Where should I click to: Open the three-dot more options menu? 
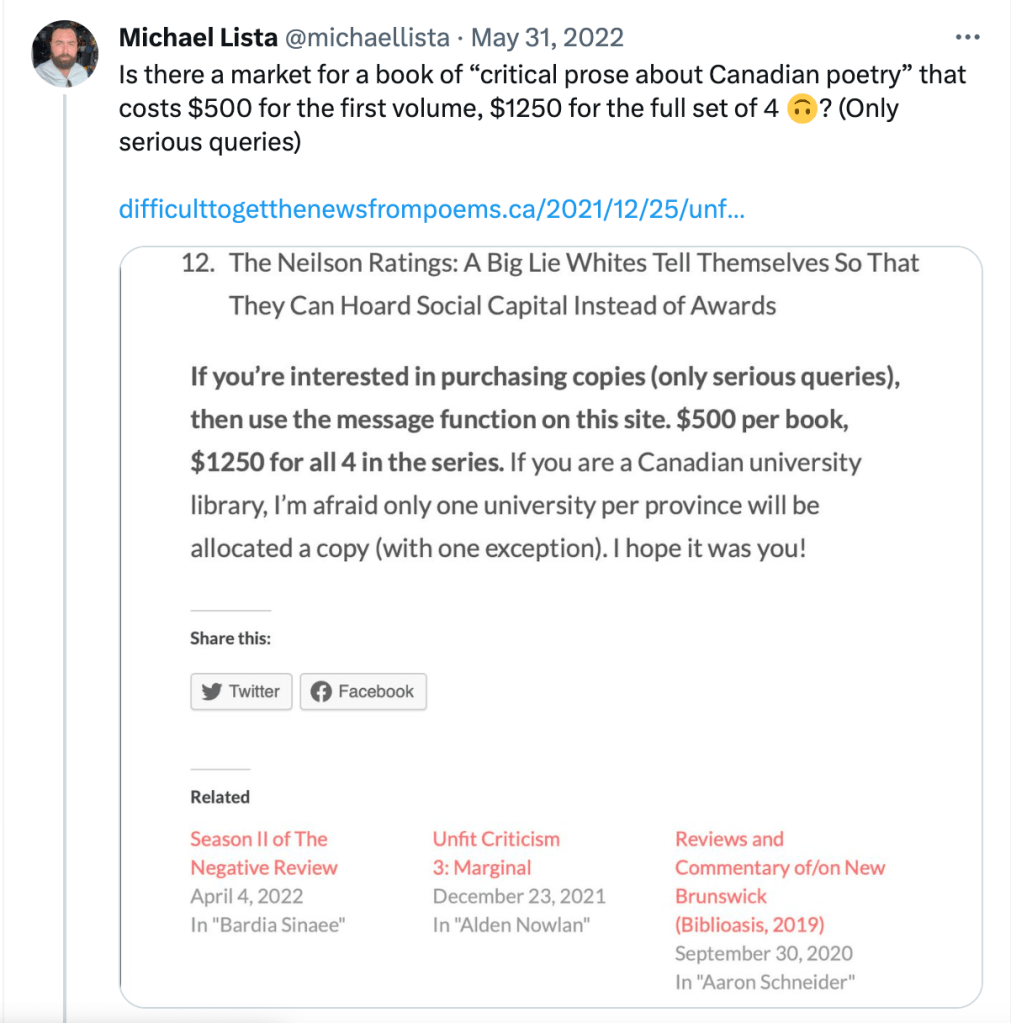(967, 38)
